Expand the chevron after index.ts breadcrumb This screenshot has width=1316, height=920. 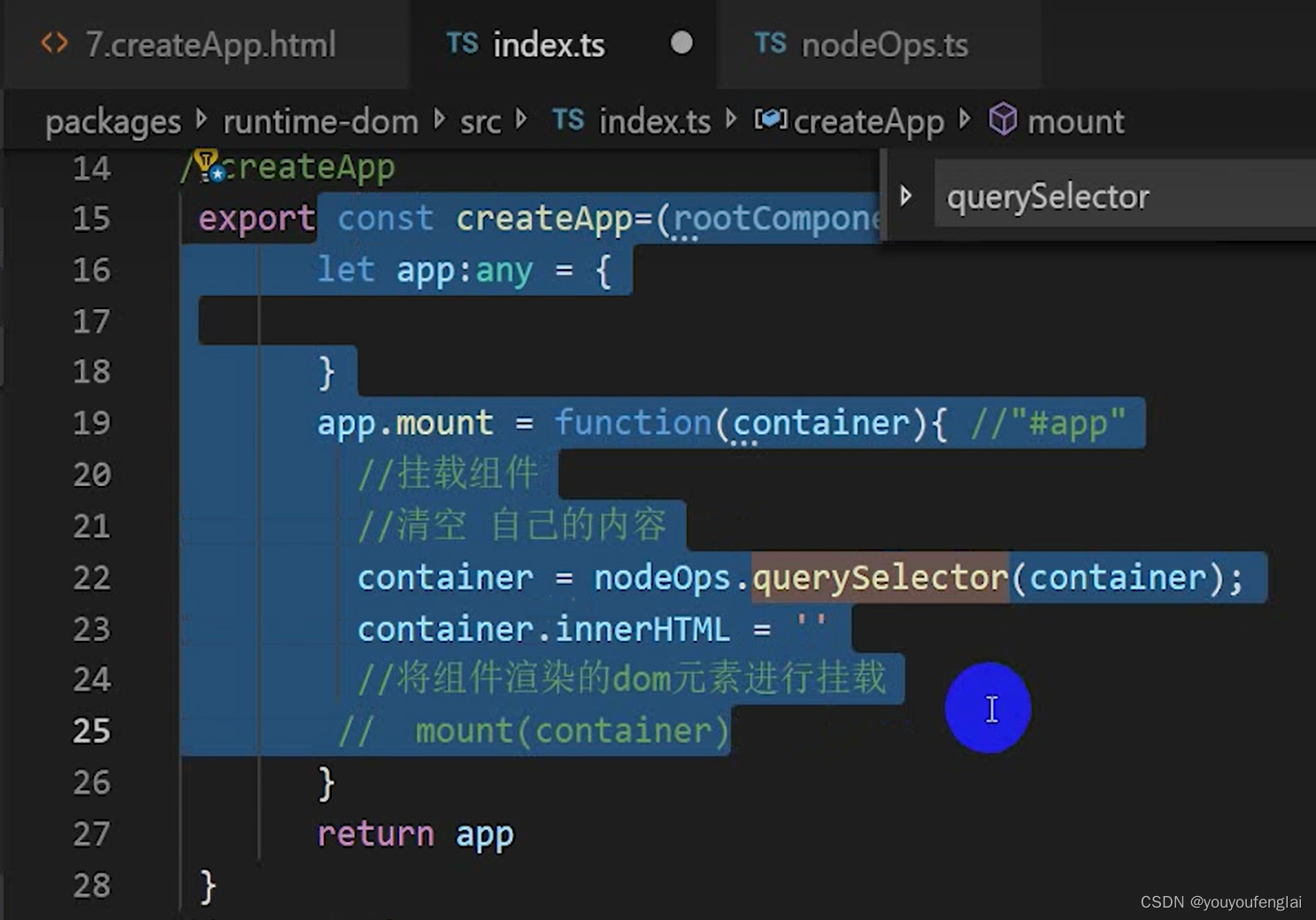[x=731, y=119]
